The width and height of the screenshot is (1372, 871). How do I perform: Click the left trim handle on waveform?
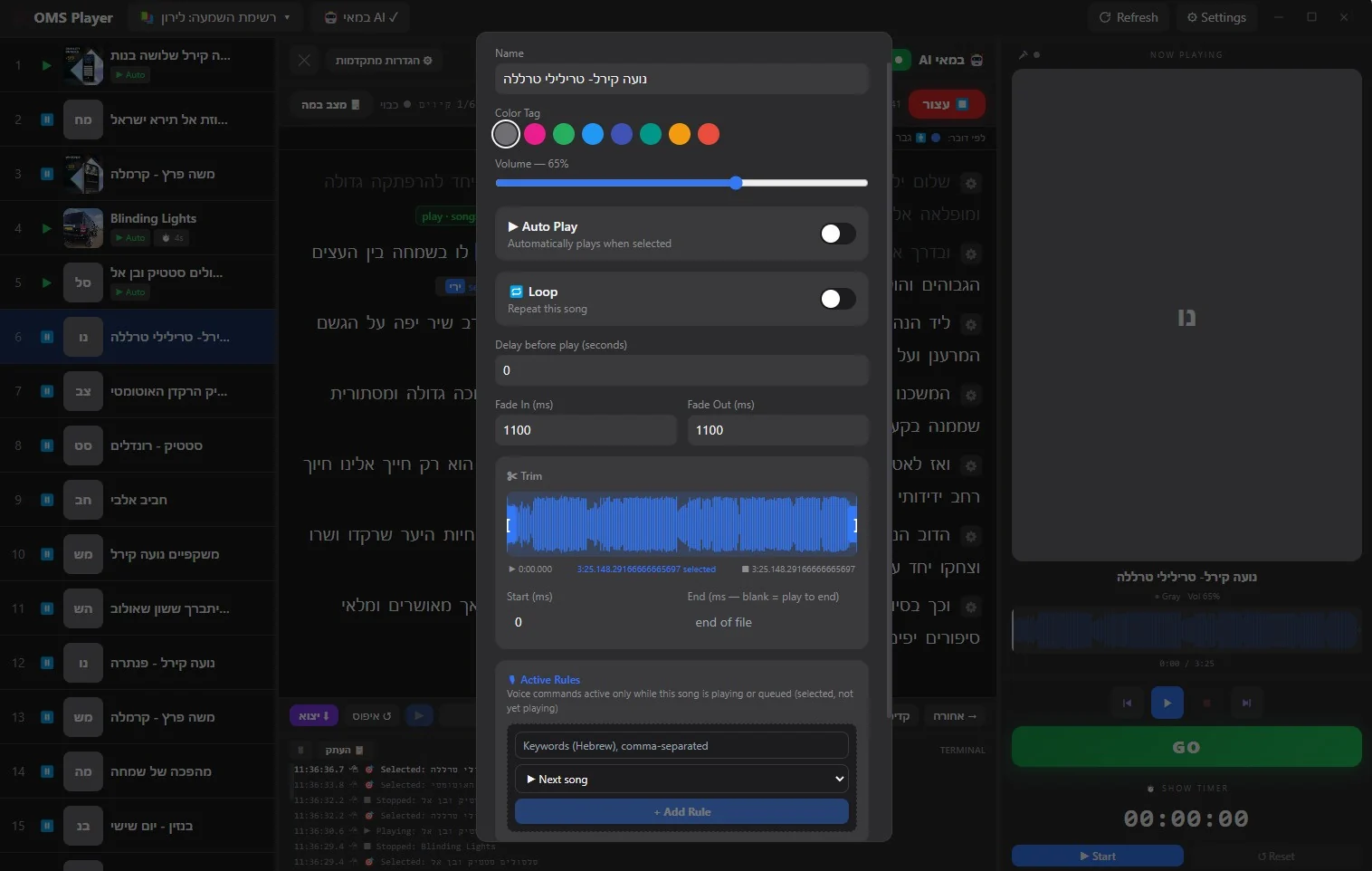coord(510,524)
